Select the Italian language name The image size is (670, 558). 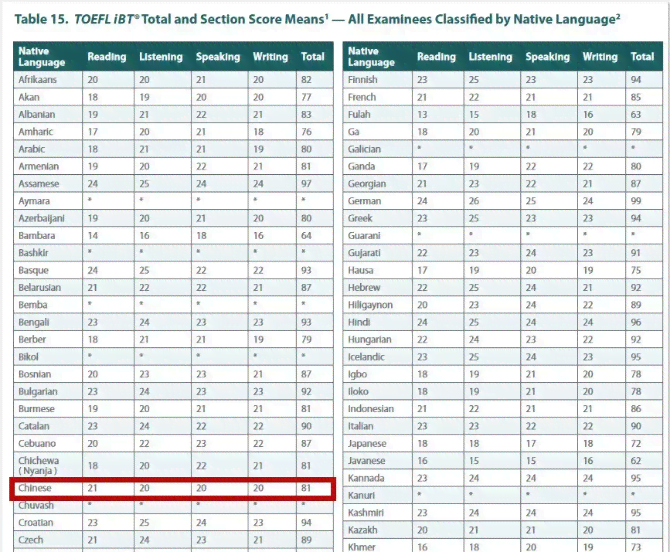tap(360, 426)
